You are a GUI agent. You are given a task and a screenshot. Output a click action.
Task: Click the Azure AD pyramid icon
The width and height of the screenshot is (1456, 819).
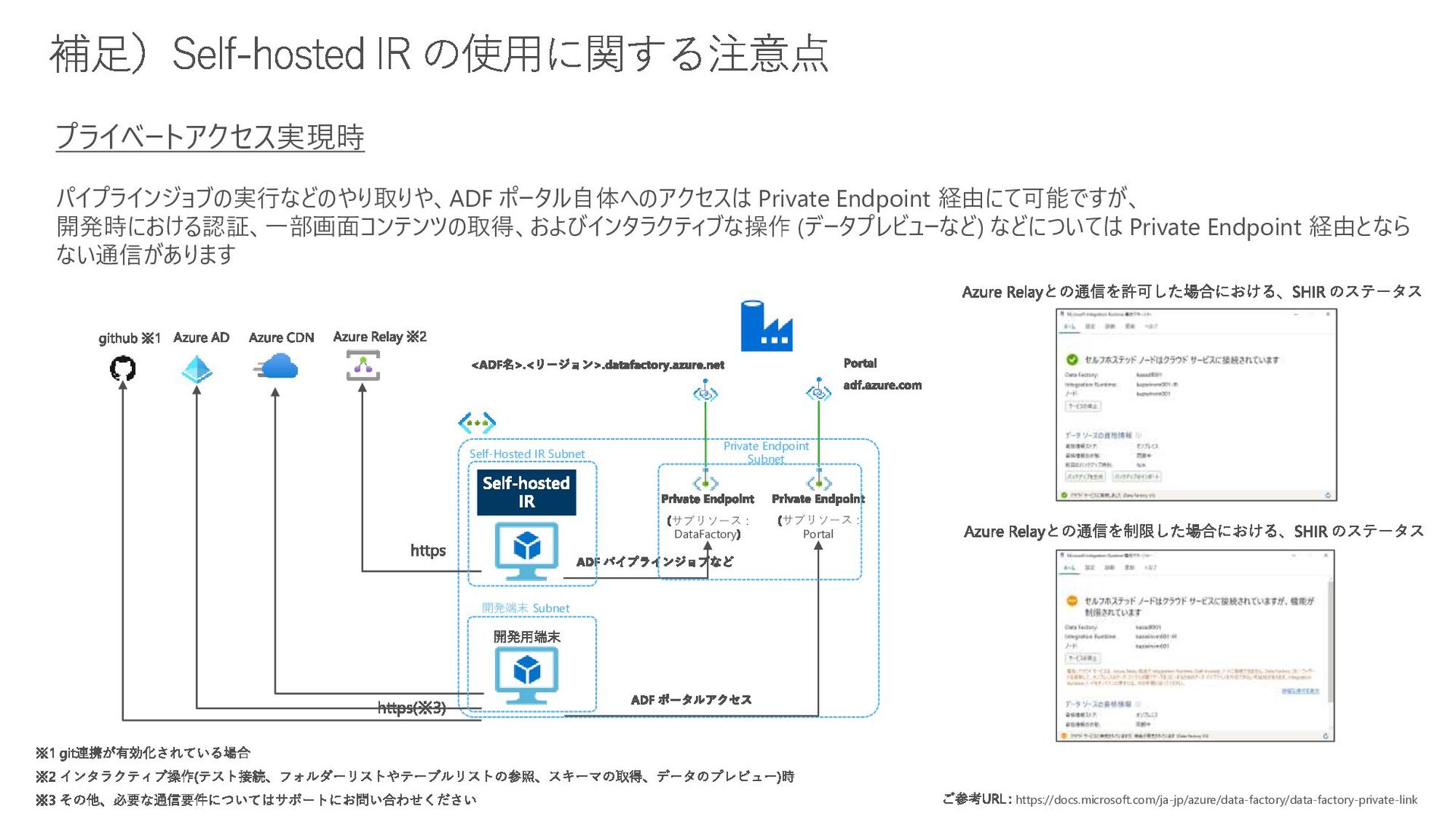click(197, 369)
